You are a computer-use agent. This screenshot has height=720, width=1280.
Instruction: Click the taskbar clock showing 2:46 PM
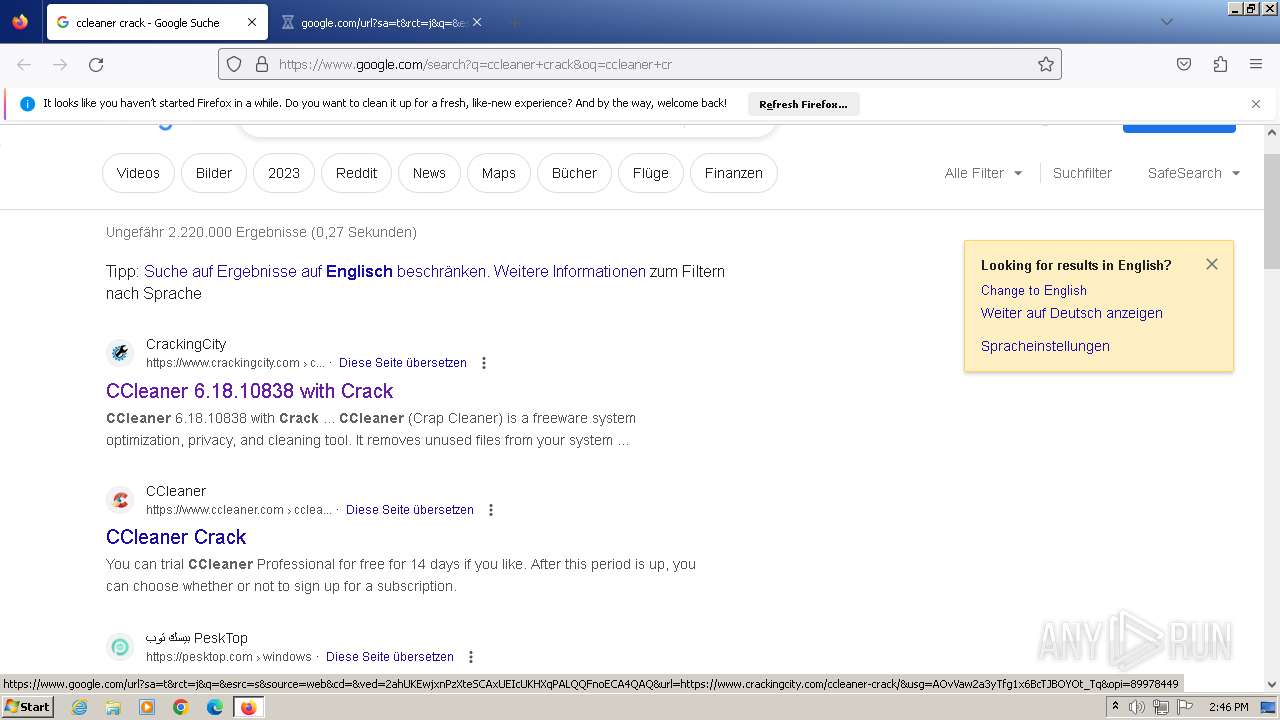coord(1228,707)
